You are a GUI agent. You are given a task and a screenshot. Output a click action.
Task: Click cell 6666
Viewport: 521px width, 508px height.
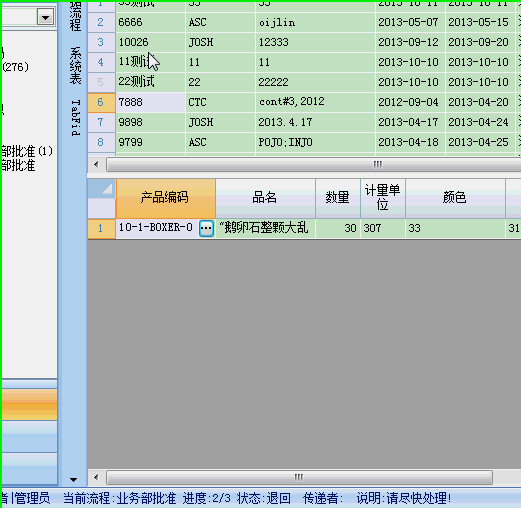[x=150, y=23]
